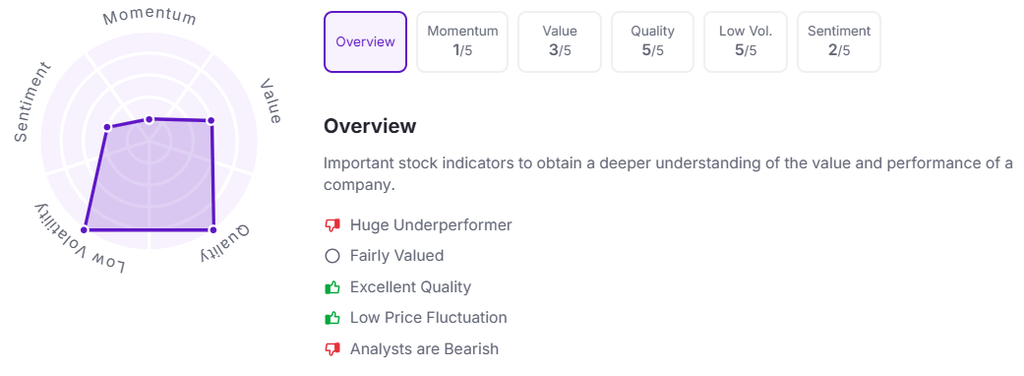This screenshot has width=1024, height=376.
Task: Click the Sentiment data point on radar chart
Action: tap(108, 127)
